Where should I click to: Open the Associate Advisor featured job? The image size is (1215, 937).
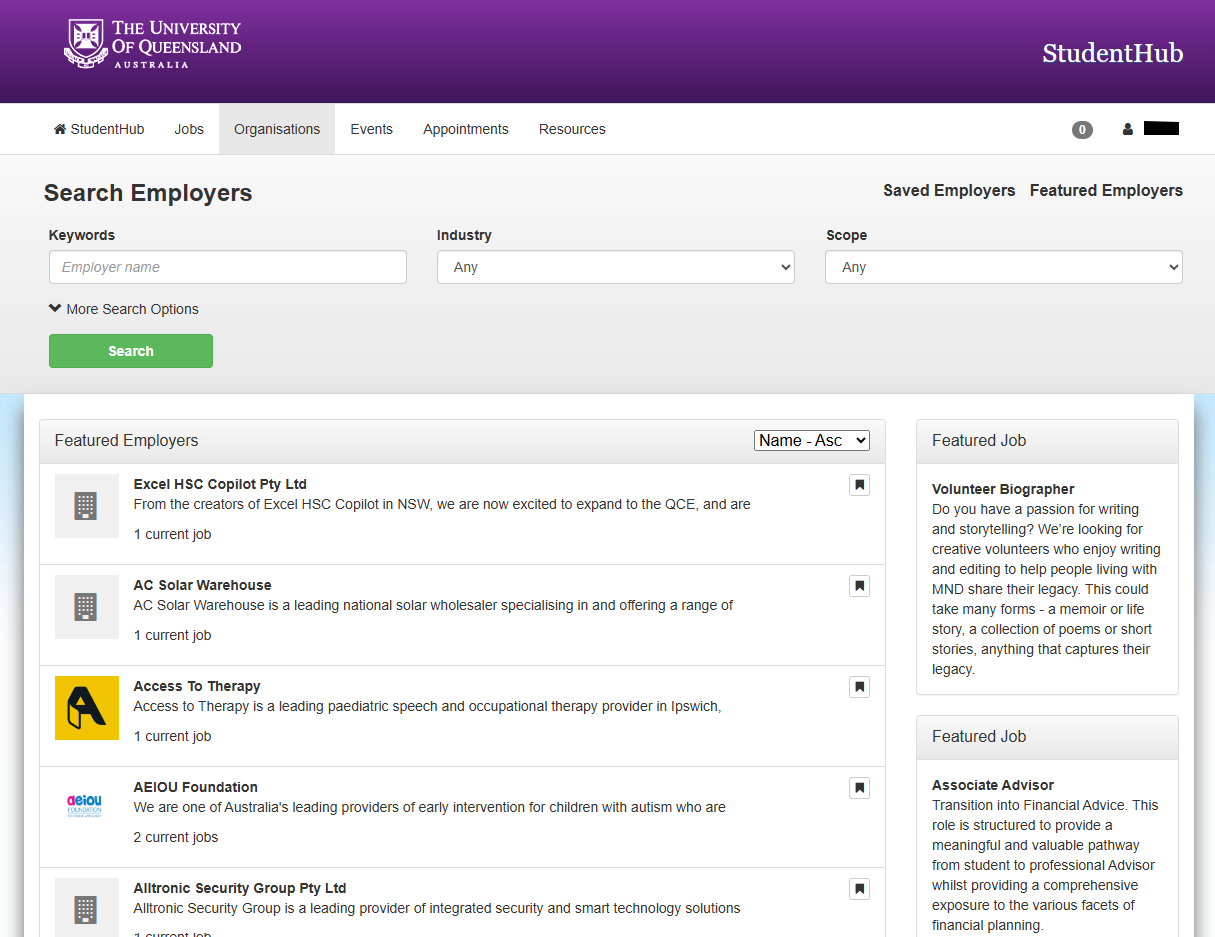click(x=993, y=785)
